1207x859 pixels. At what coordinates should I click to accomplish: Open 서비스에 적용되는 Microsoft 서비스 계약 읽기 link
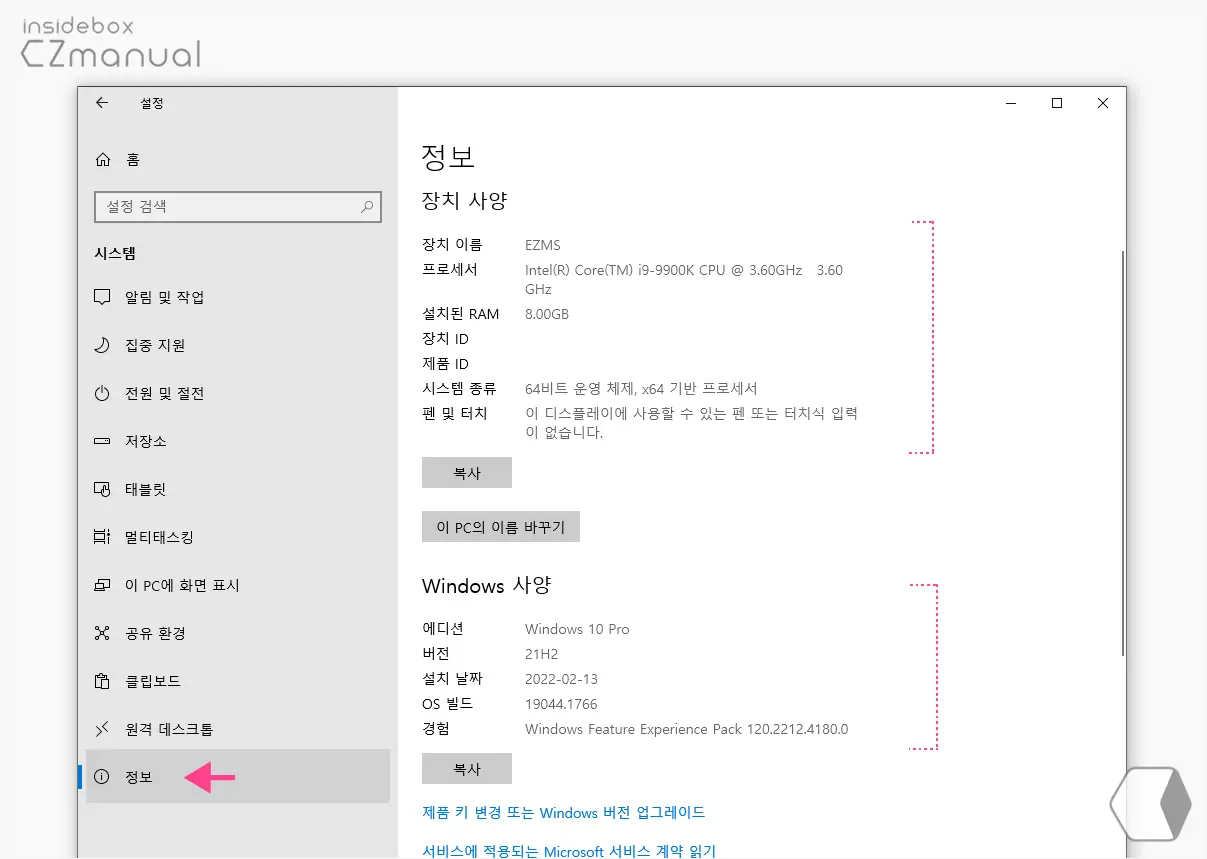coord(569,851)
